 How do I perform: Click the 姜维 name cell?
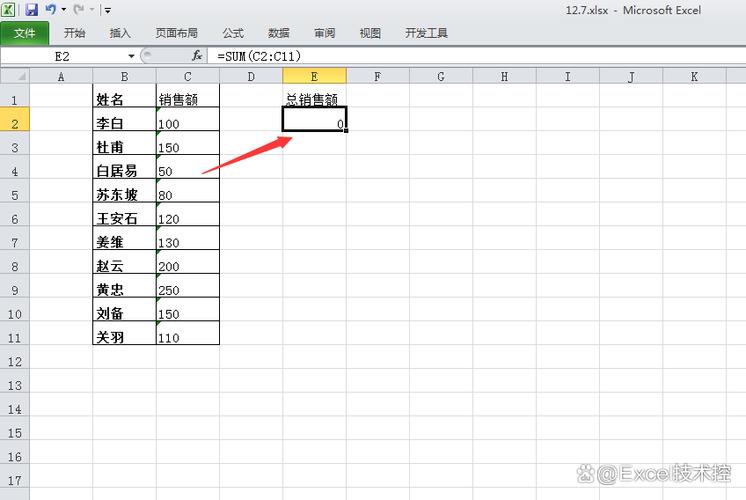[124, 238]
